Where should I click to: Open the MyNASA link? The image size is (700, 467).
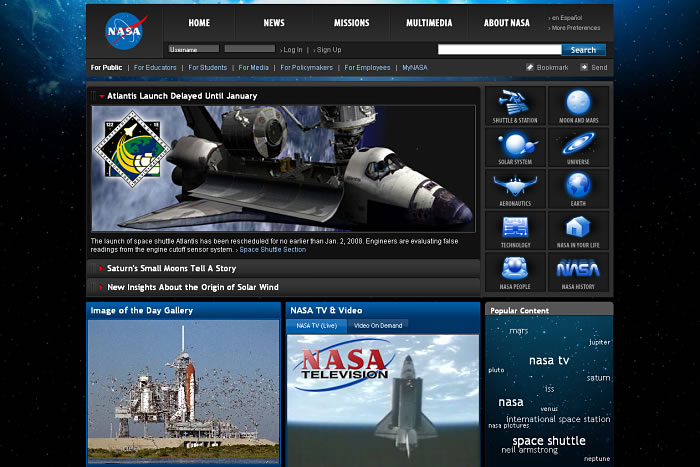(415, 67)
